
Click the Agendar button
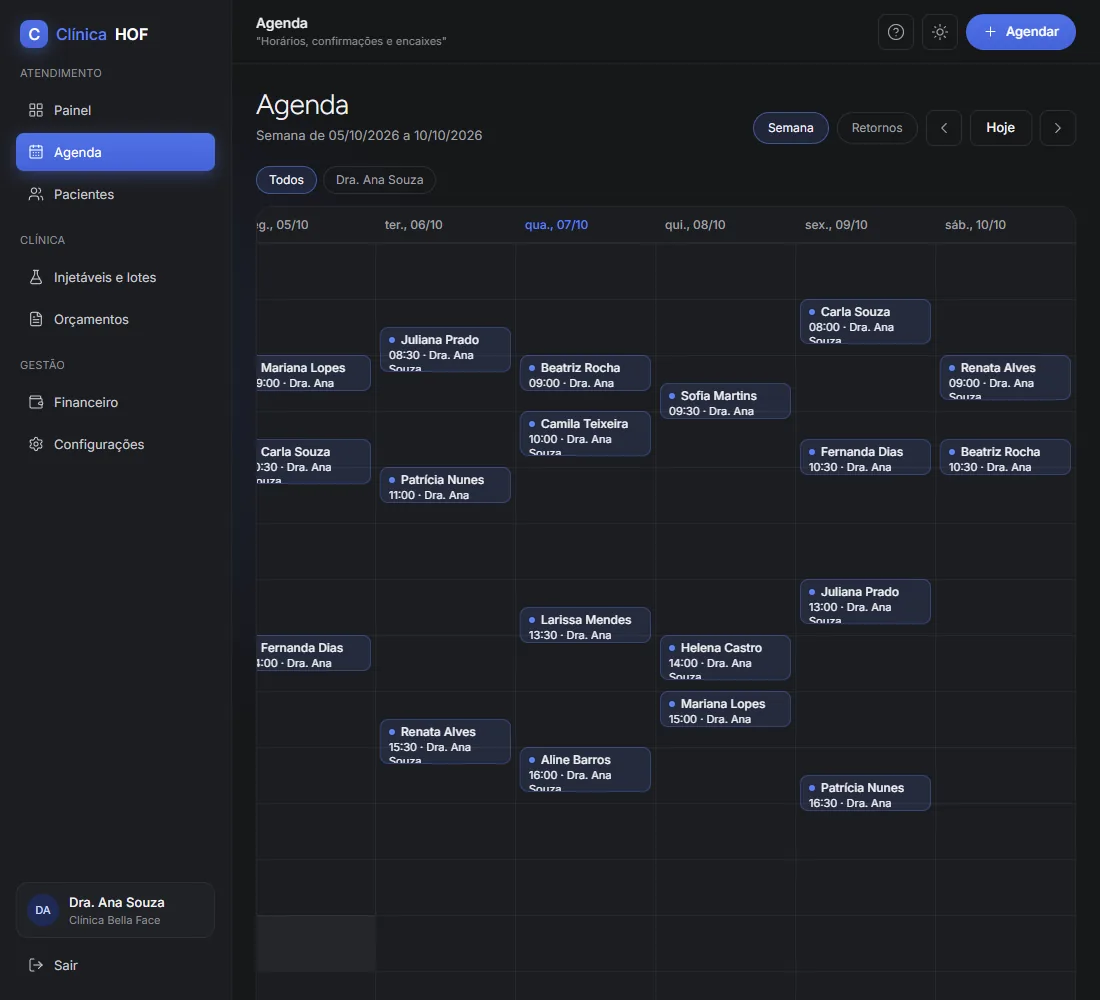click(1021, 32)
